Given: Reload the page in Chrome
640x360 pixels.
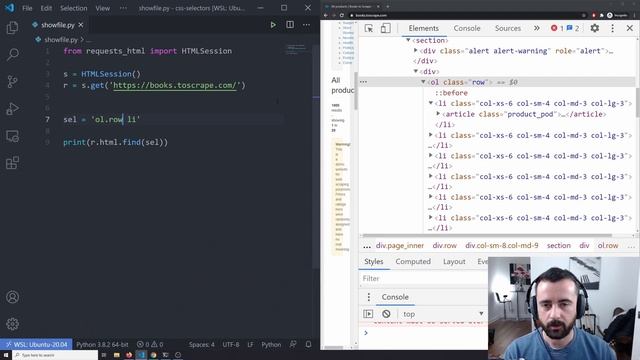Looking at the screenshot, I should click(342, 15).
